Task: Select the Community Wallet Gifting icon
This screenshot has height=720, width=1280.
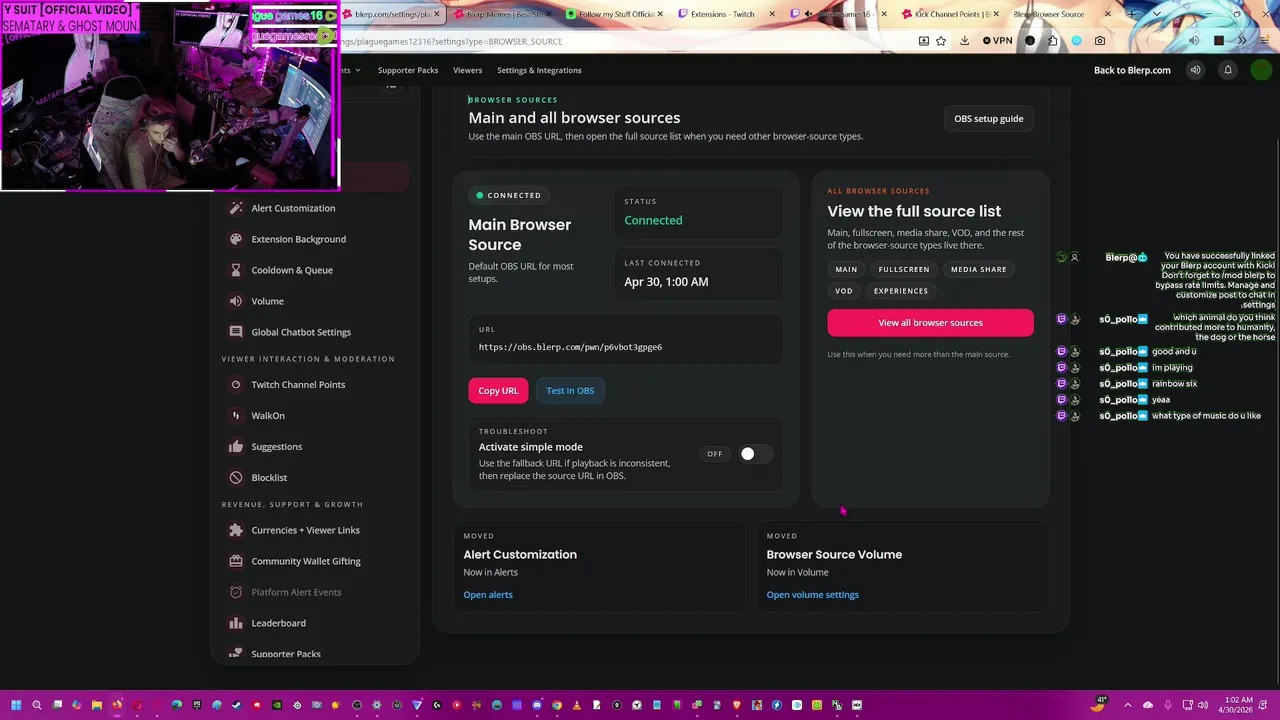Action: coord(236,561)
